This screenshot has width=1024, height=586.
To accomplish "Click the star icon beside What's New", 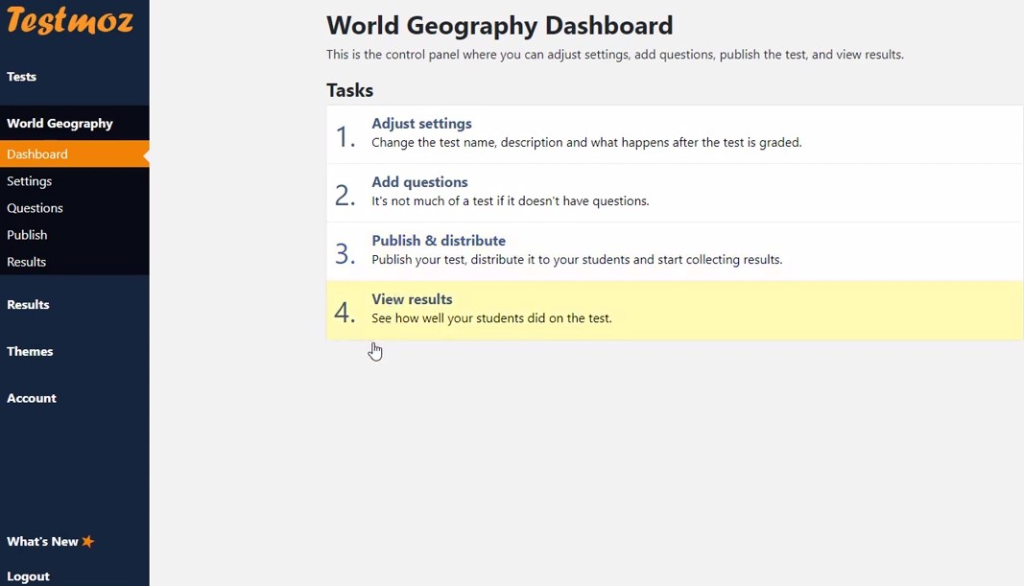I will click(88, 541).
